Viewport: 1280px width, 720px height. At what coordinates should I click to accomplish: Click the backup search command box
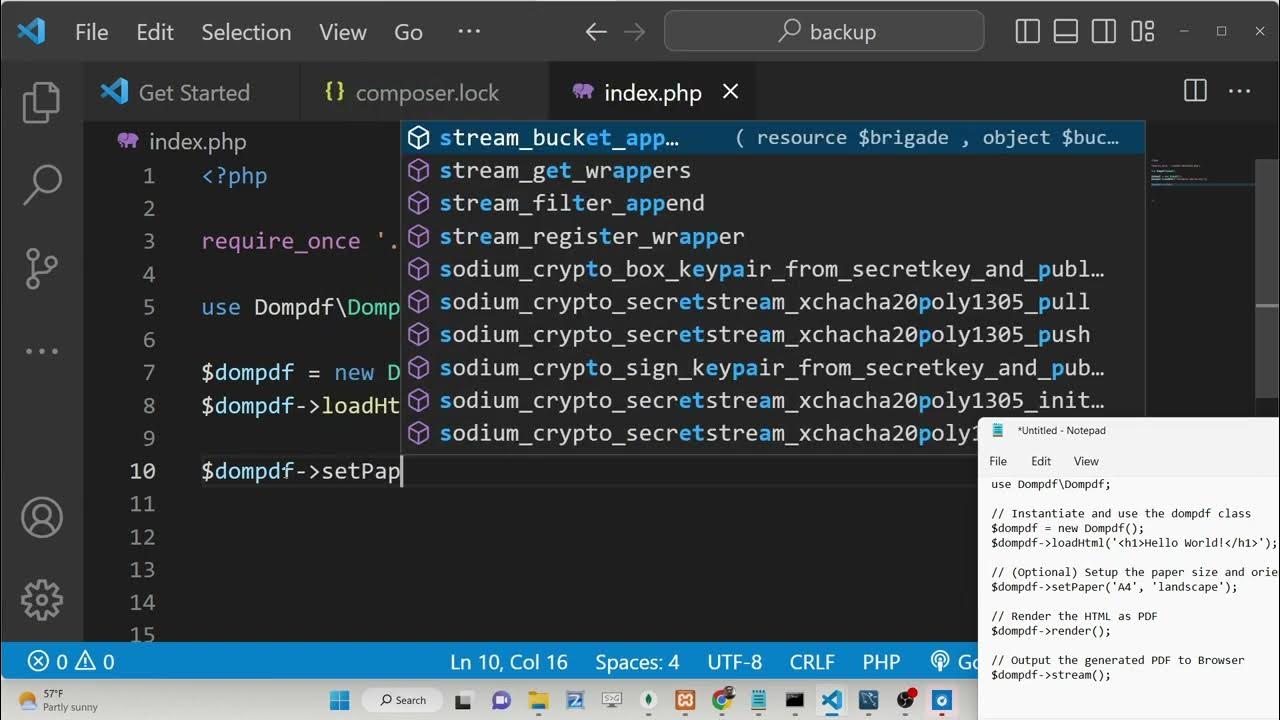[824, 32]
